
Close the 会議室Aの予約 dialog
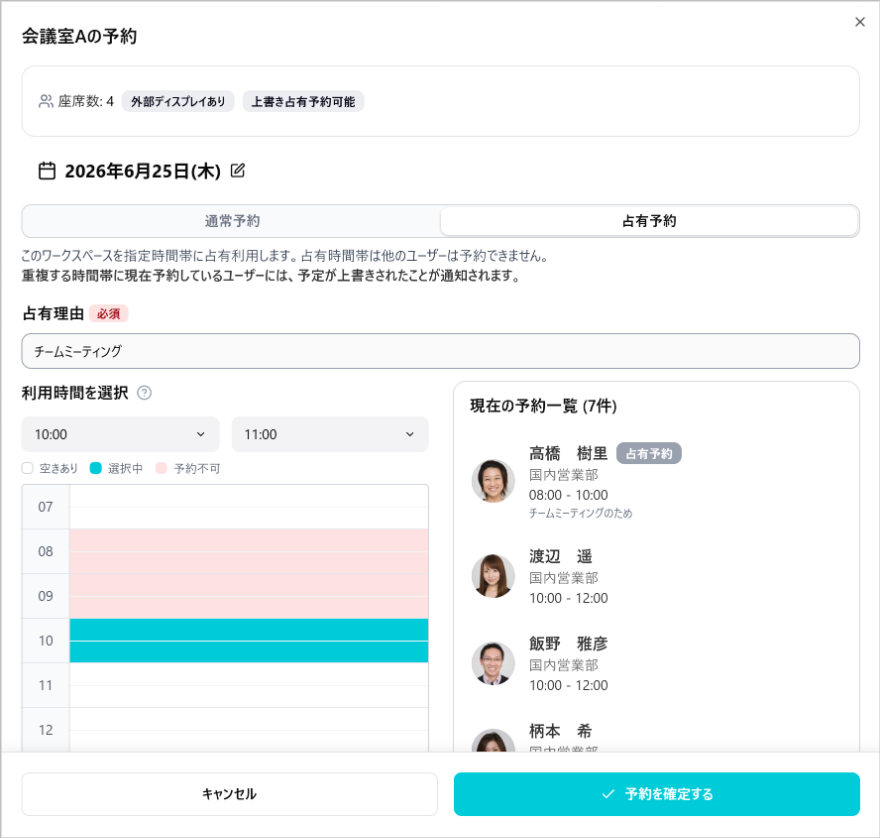coord(859,22)
